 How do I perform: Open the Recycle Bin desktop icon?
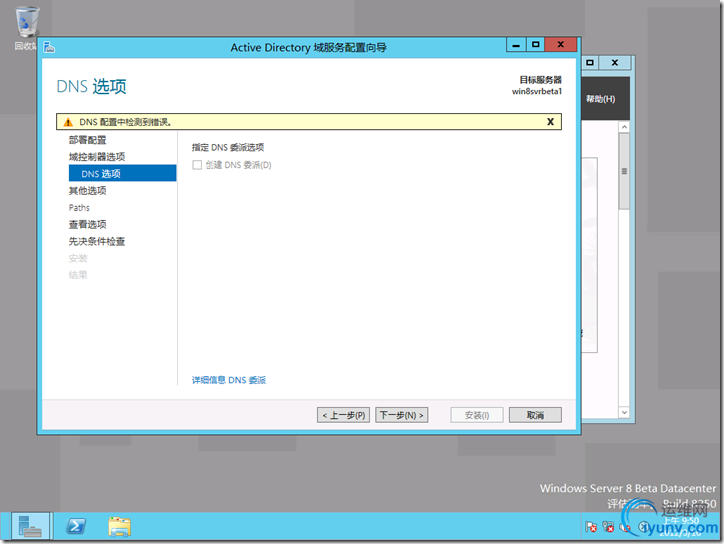(x=27, y=27)
